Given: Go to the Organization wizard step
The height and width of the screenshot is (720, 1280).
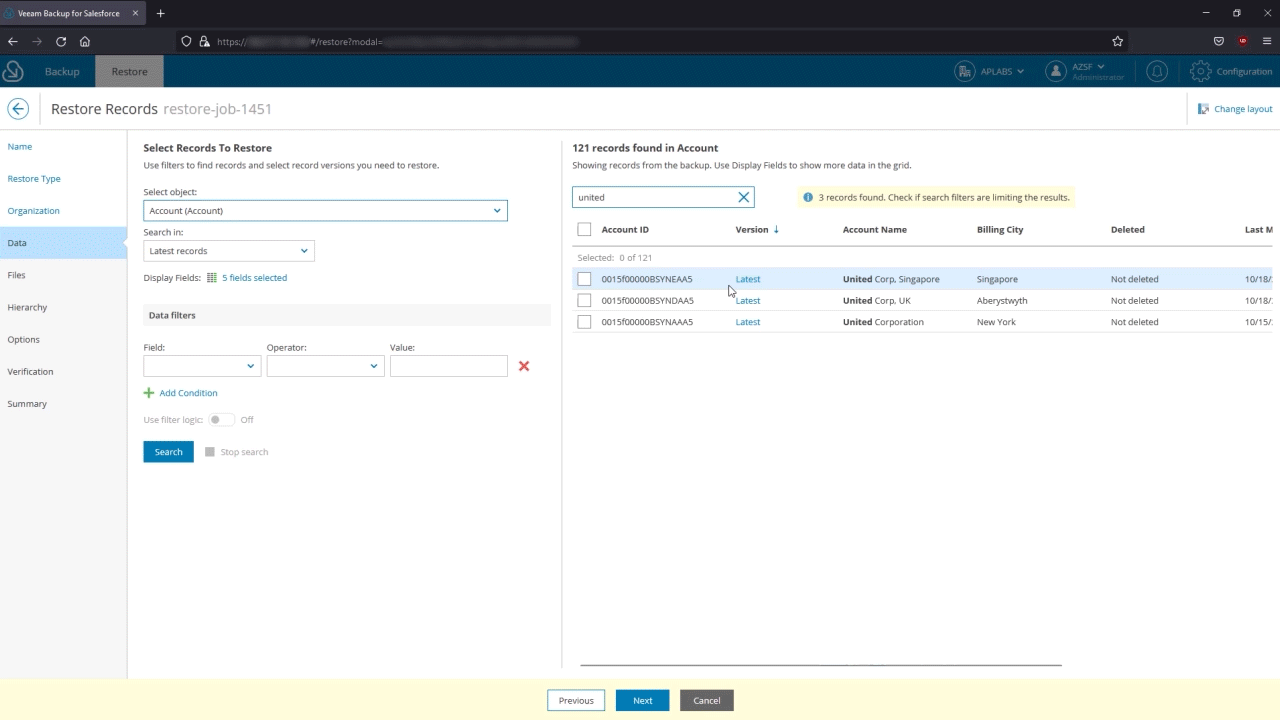Looking at the screenshot, I should pyautogui.click(x=33, y=211).
